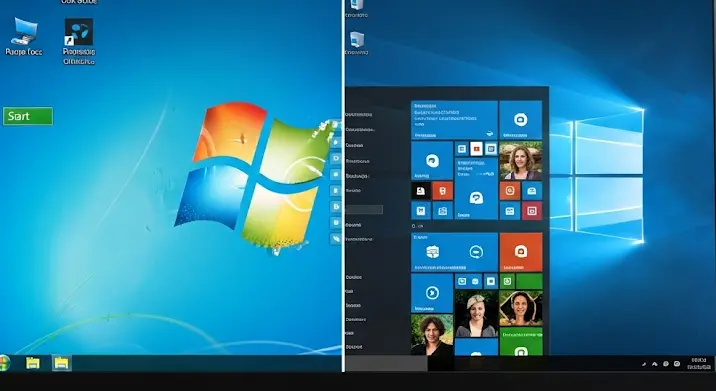Open the large orange tile with white camera icon
716x391 pixels.
click(x=521, y=252)
